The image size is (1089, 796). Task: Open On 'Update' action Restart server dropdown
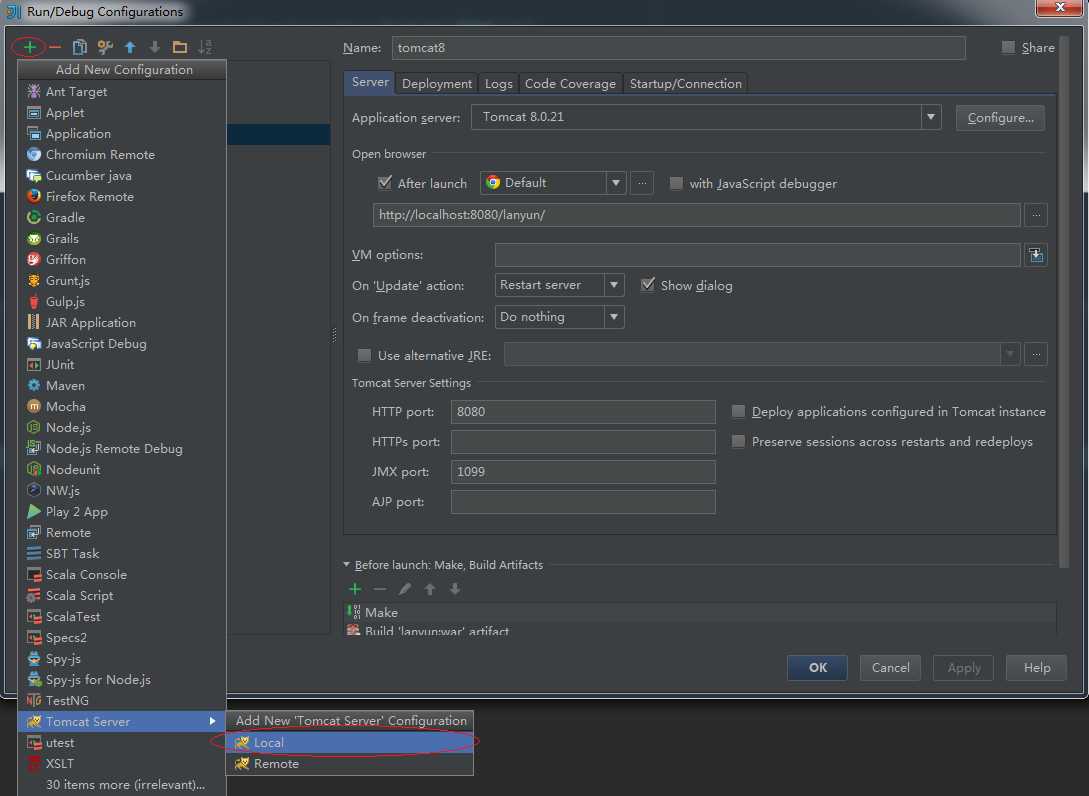coord(614,285)
